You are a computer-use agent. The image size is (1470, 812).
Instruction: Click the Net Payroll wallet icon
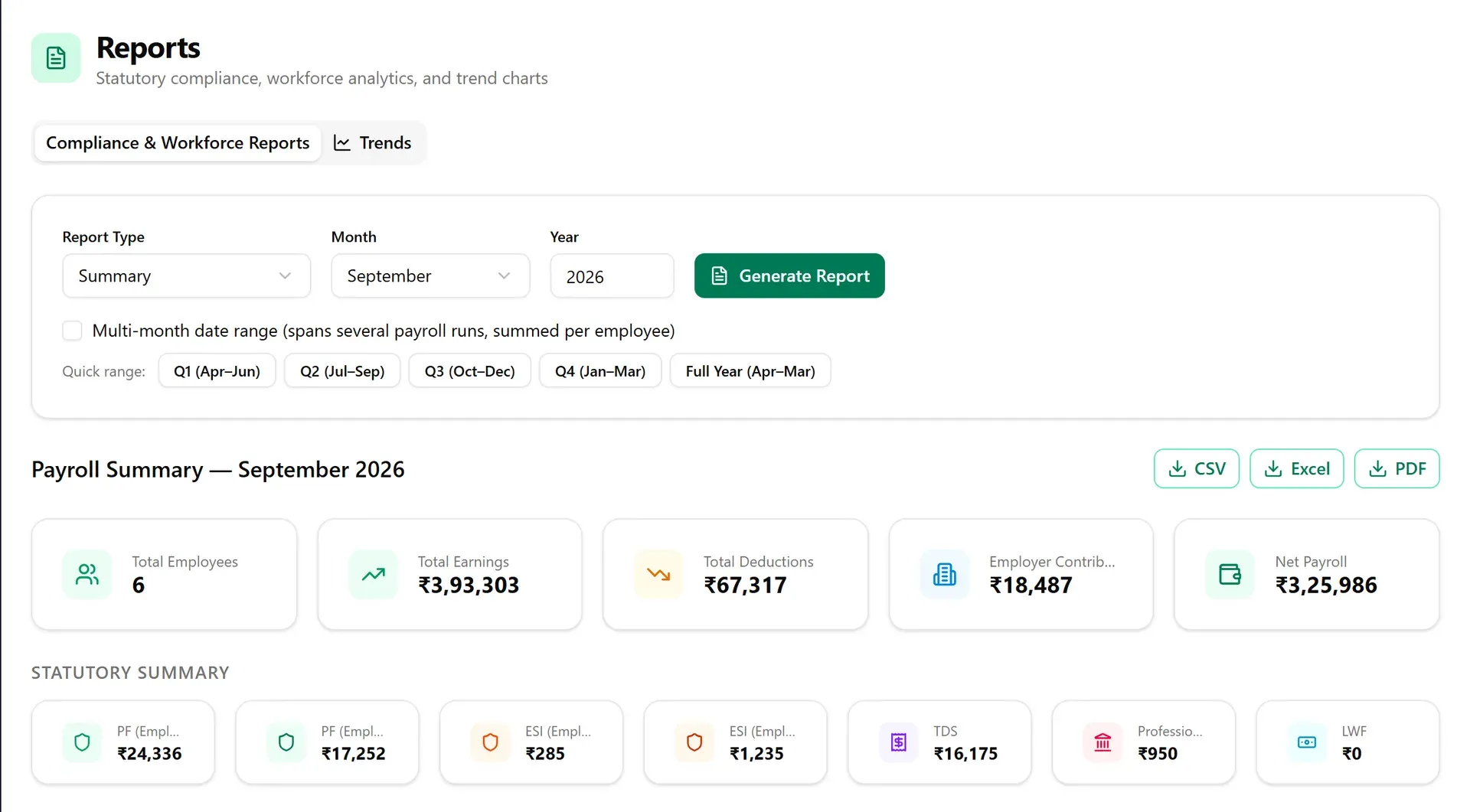pyautogui.click(x=1230, y=574)
